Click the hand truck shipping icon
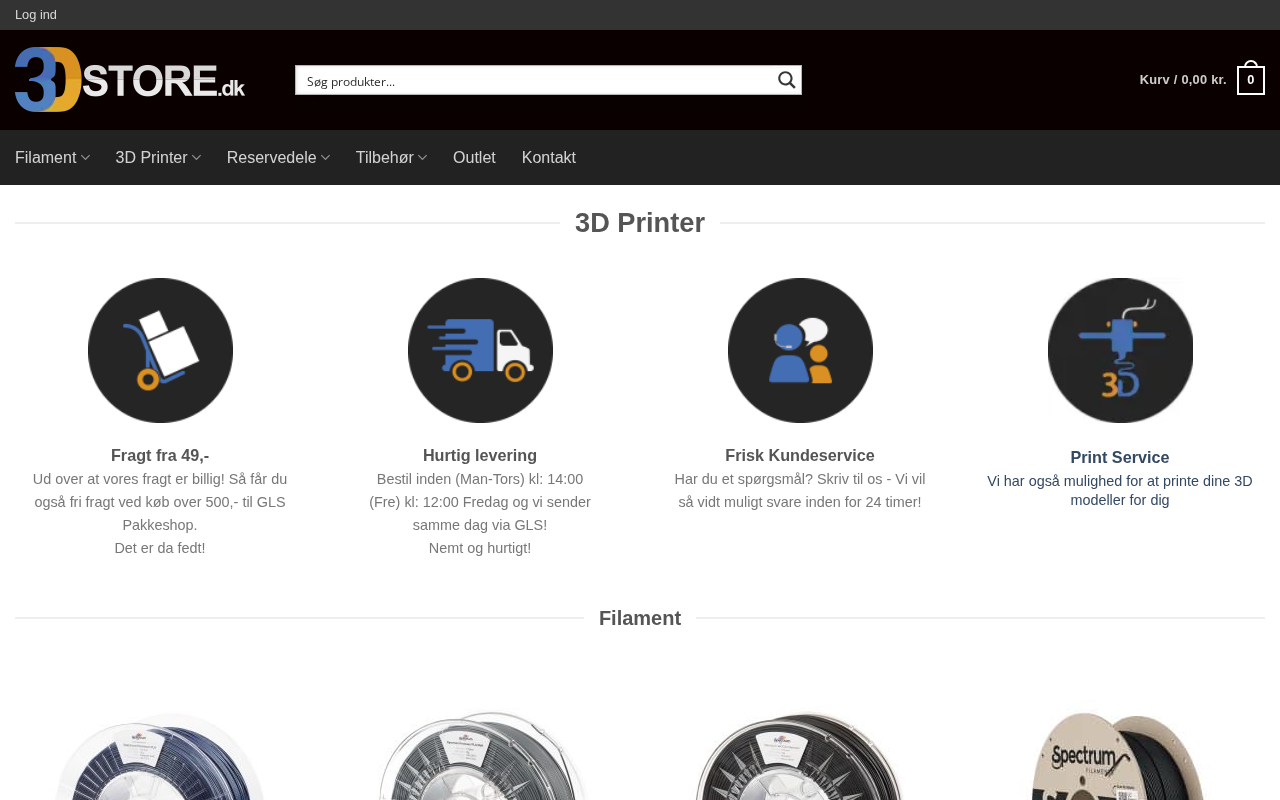Viewport: 1280px width, 800px height. [x=160, y=350]
